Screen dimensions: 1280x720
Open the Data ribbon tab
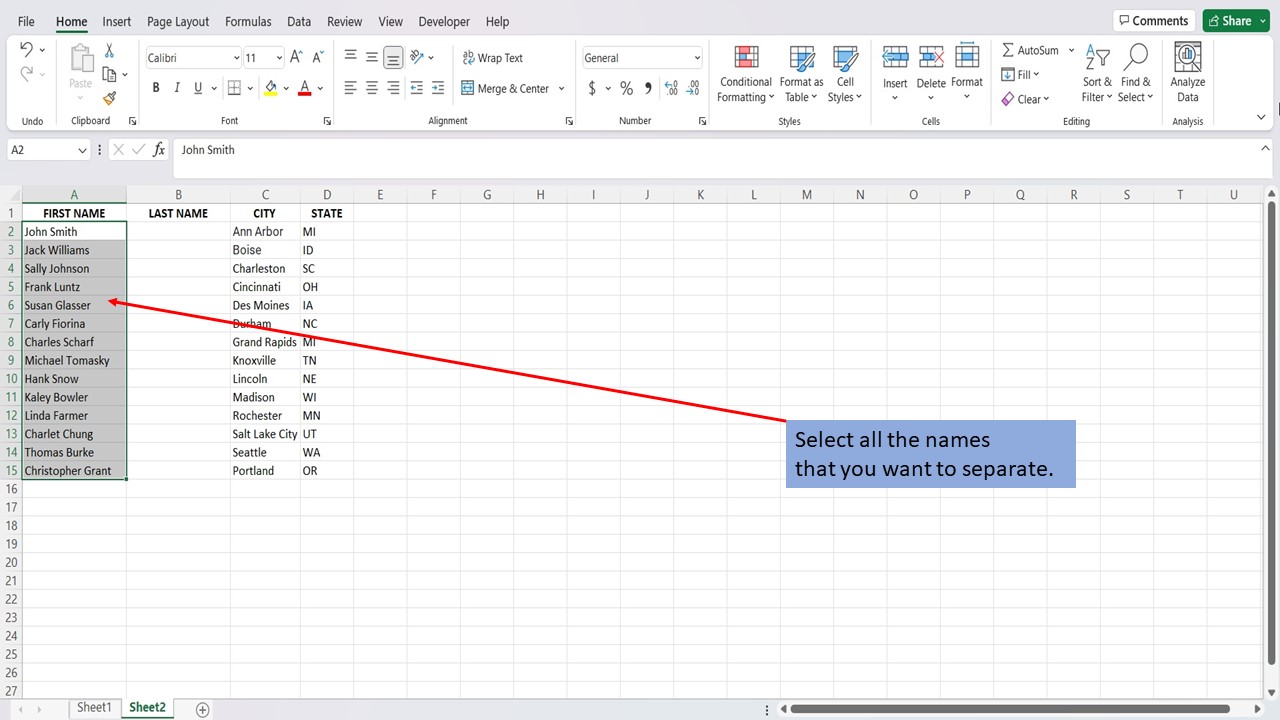(299, 21)
